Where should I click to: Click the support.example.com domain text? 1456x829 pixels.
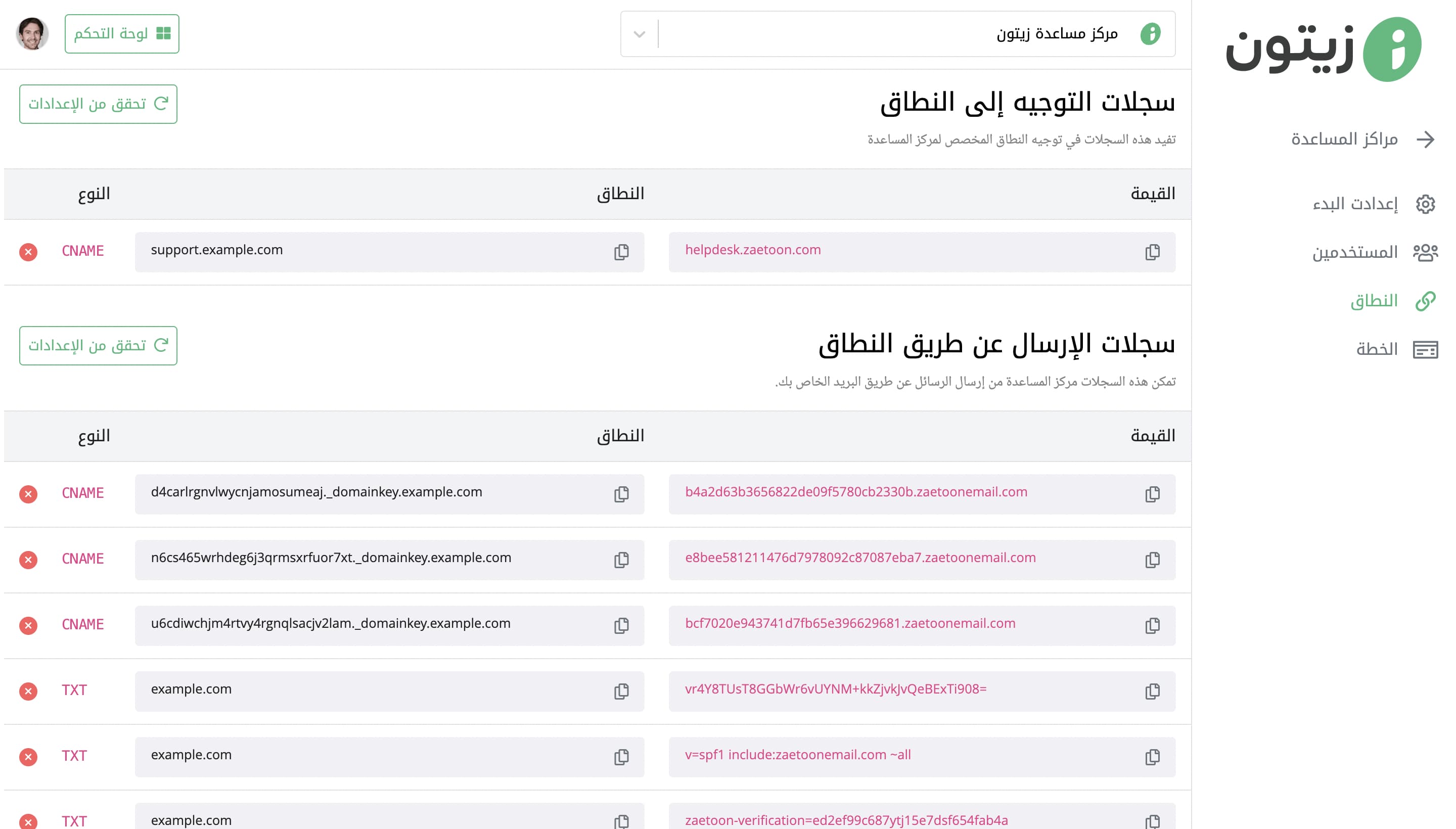[x=216, y=249]
